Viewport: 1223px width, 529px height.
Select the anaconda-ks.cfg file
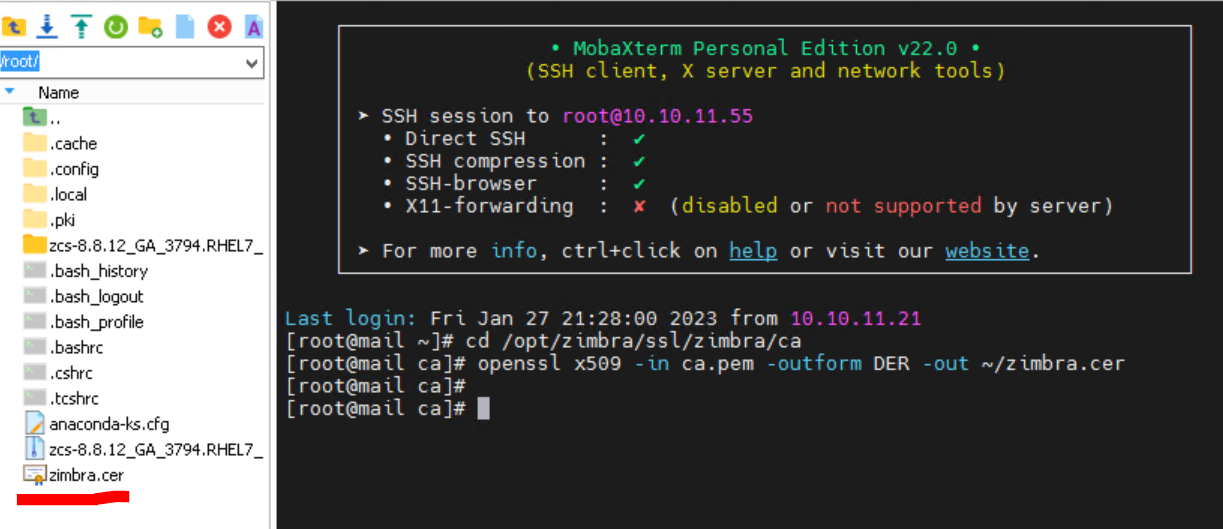[109, 424]
